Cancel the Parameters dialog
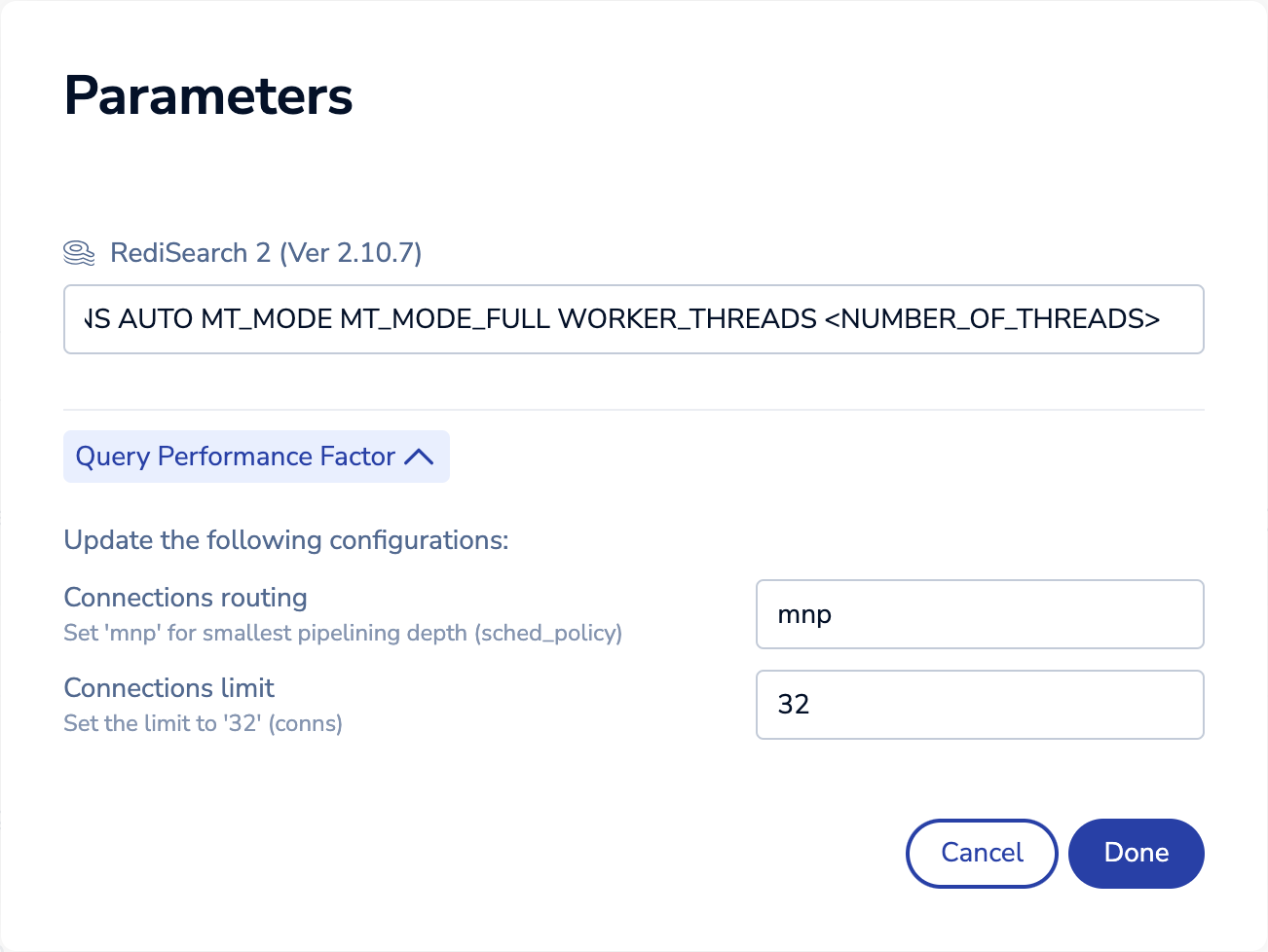 click(x=981, y=853)
